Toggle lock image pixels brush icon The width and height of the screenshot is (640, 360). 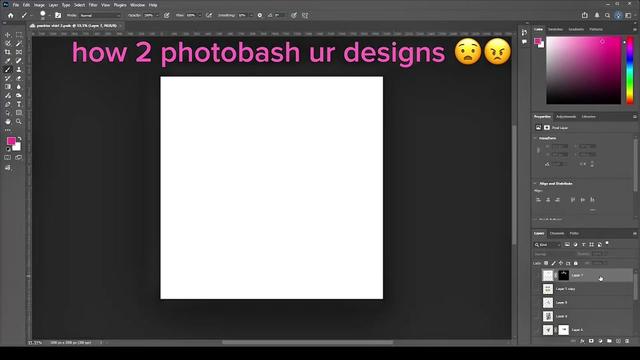(x=553, y=263)
